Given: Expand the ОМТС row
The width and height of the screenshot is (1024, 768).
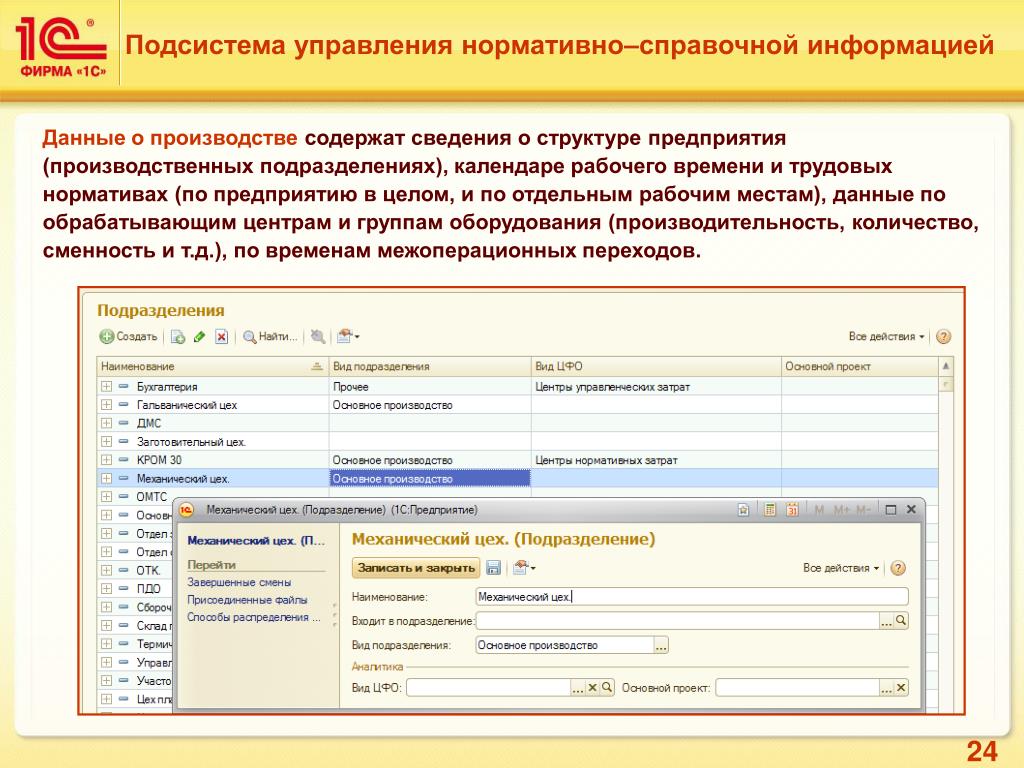Looking at the screenshot, I should point(106,497).
